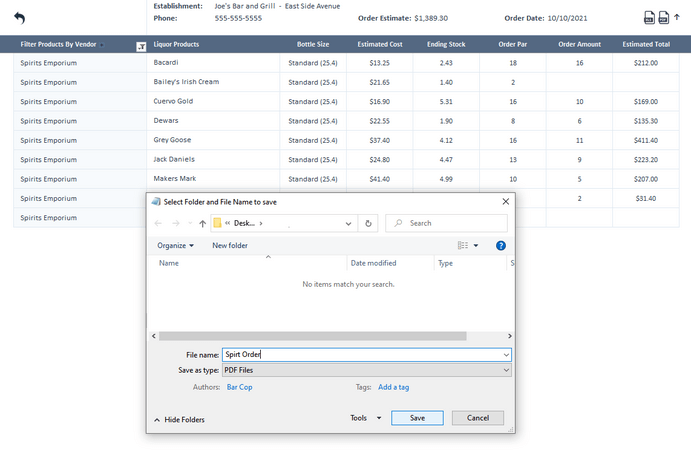Expand the view options dropdown
The width and height of the screenshot is (691, 467).
(476, 245)
